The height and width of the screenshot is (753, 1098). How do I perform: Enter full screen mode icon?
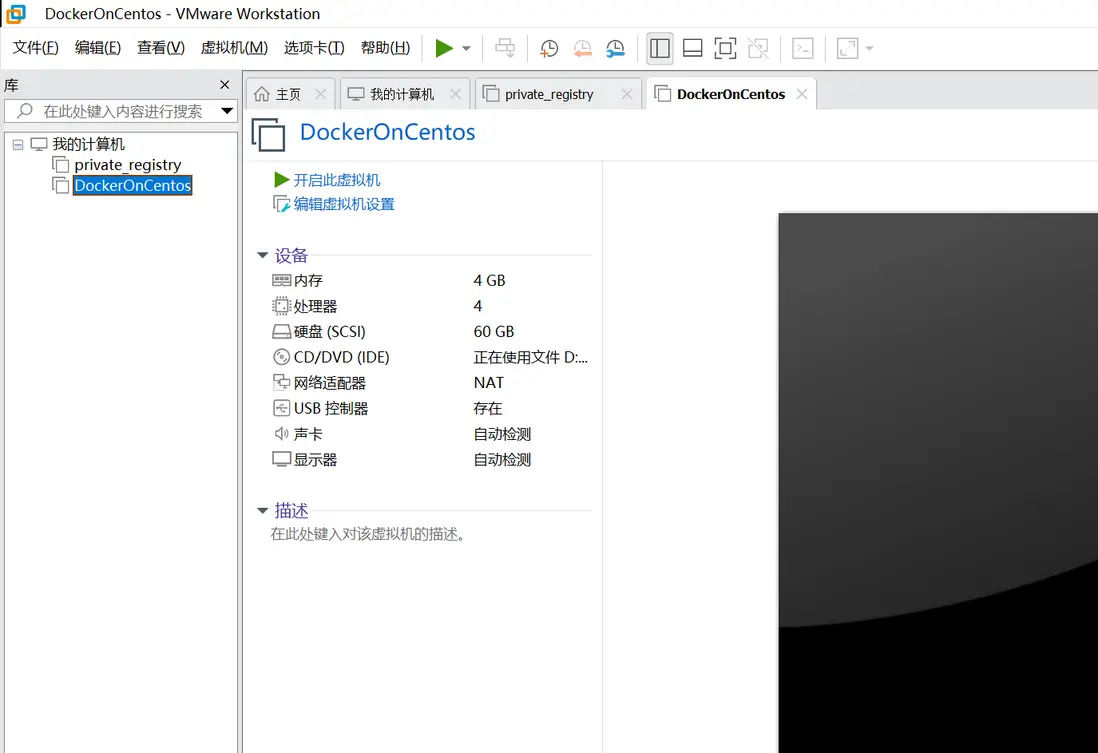tap(725, 48)
